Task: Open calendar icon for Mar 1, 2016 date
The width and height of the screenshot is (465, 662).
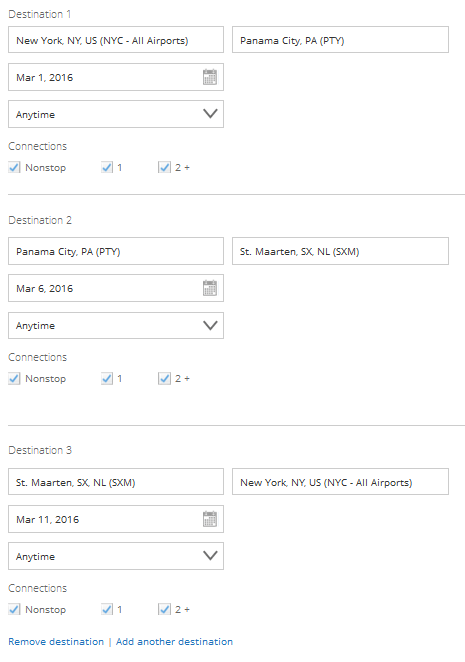Action: point(210,77)
